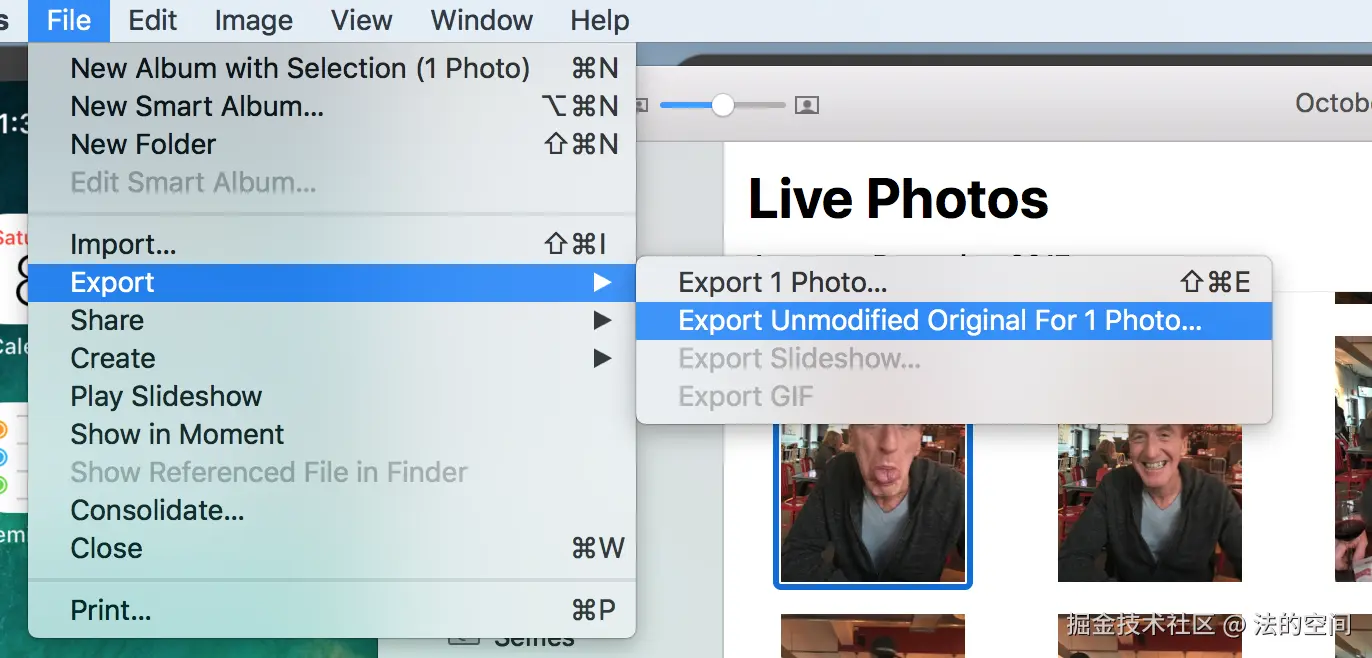Screen dimensions: 1372x658
Task: Select the smiling man photo thumbnail
Action: click(x=1150, y=503)
